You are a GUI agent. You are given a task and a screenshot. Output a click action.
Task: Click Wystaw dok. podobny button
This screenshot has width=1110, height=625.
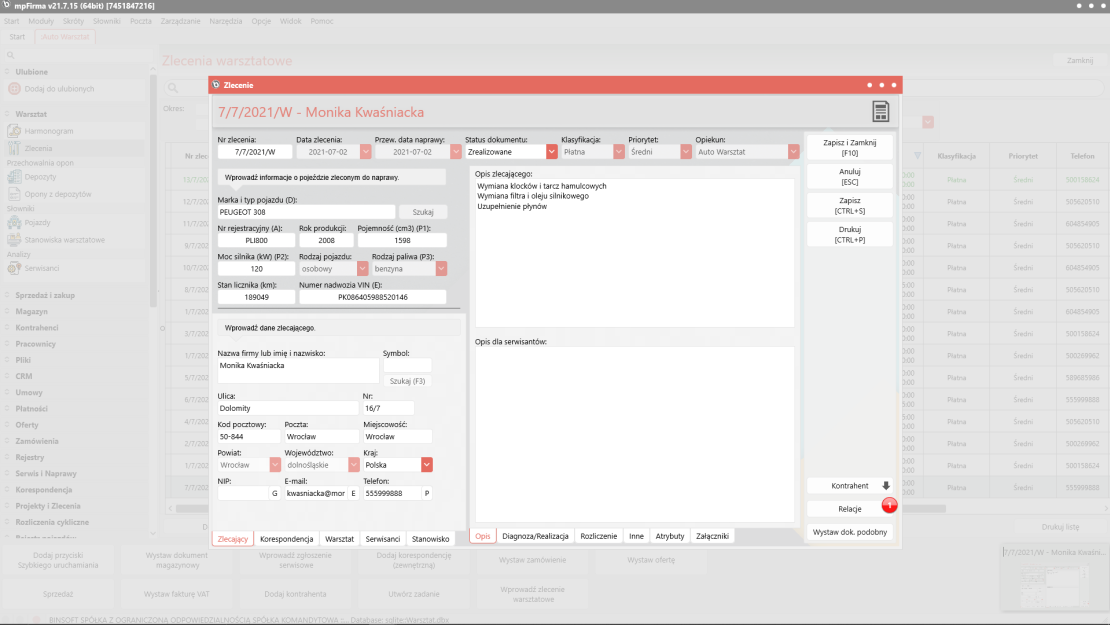849,532
